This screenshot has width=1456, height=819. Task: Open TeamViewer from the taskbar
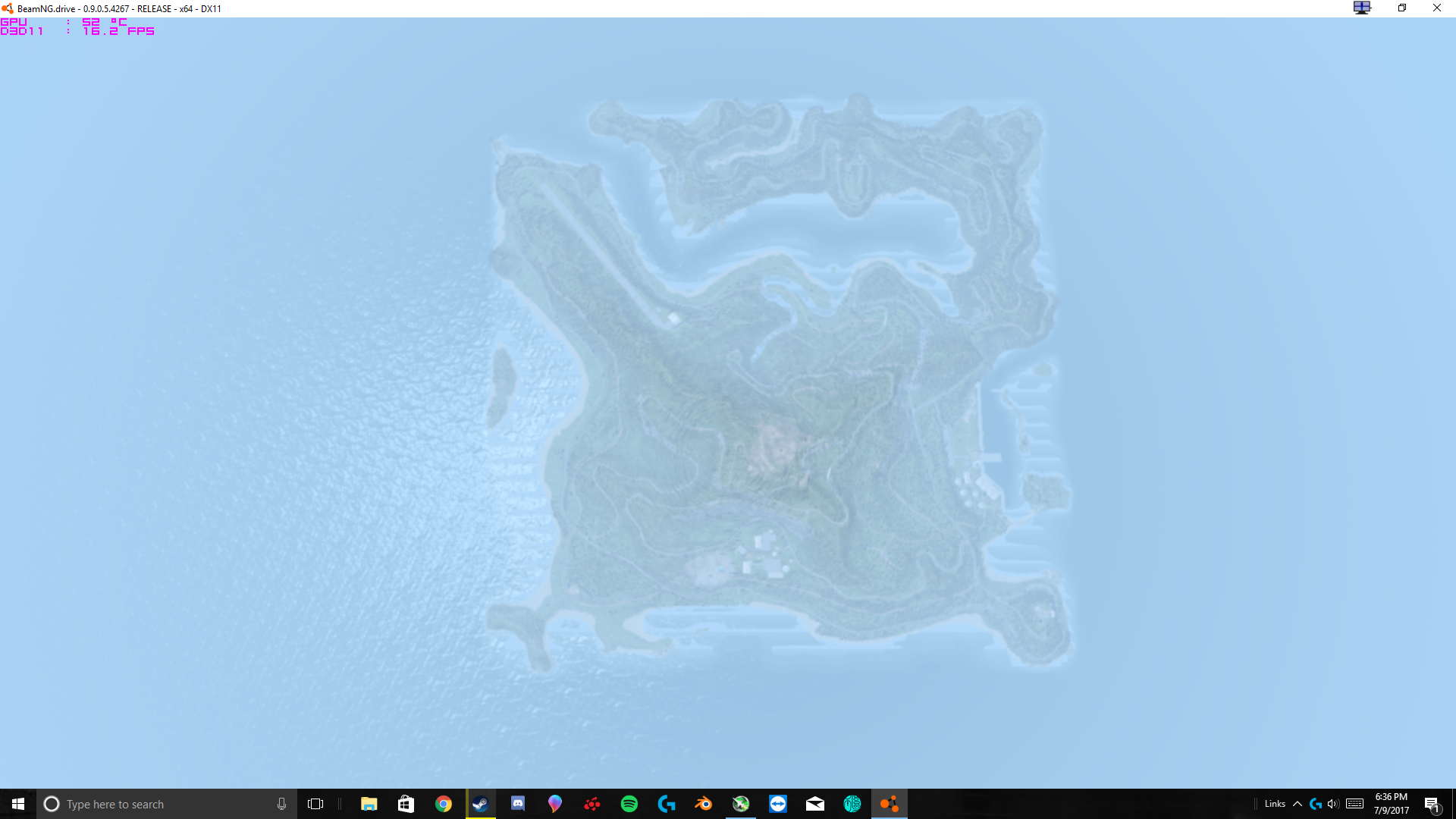[x=778, y=804]
